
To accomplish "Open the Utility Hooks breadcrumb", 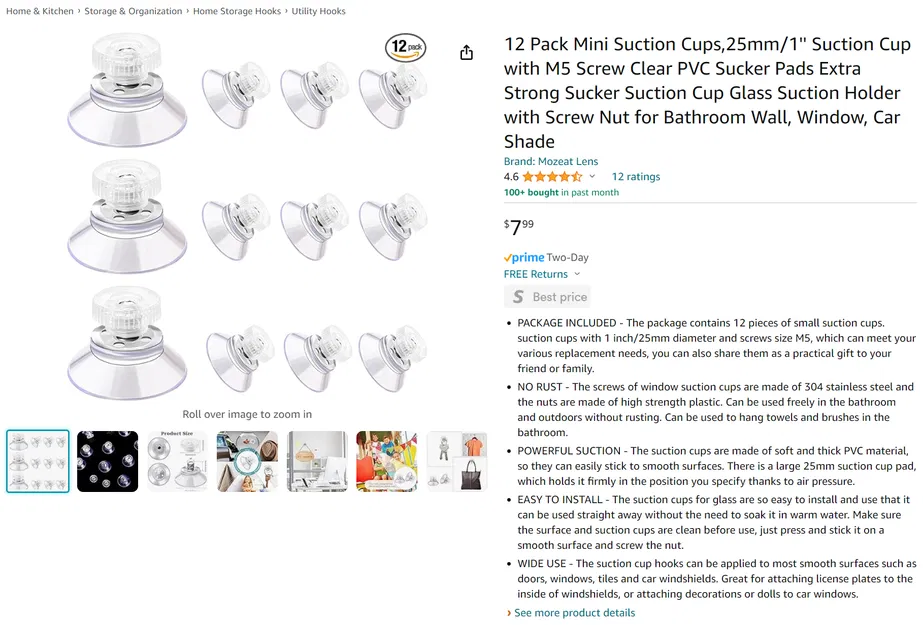I will (318, 11).
